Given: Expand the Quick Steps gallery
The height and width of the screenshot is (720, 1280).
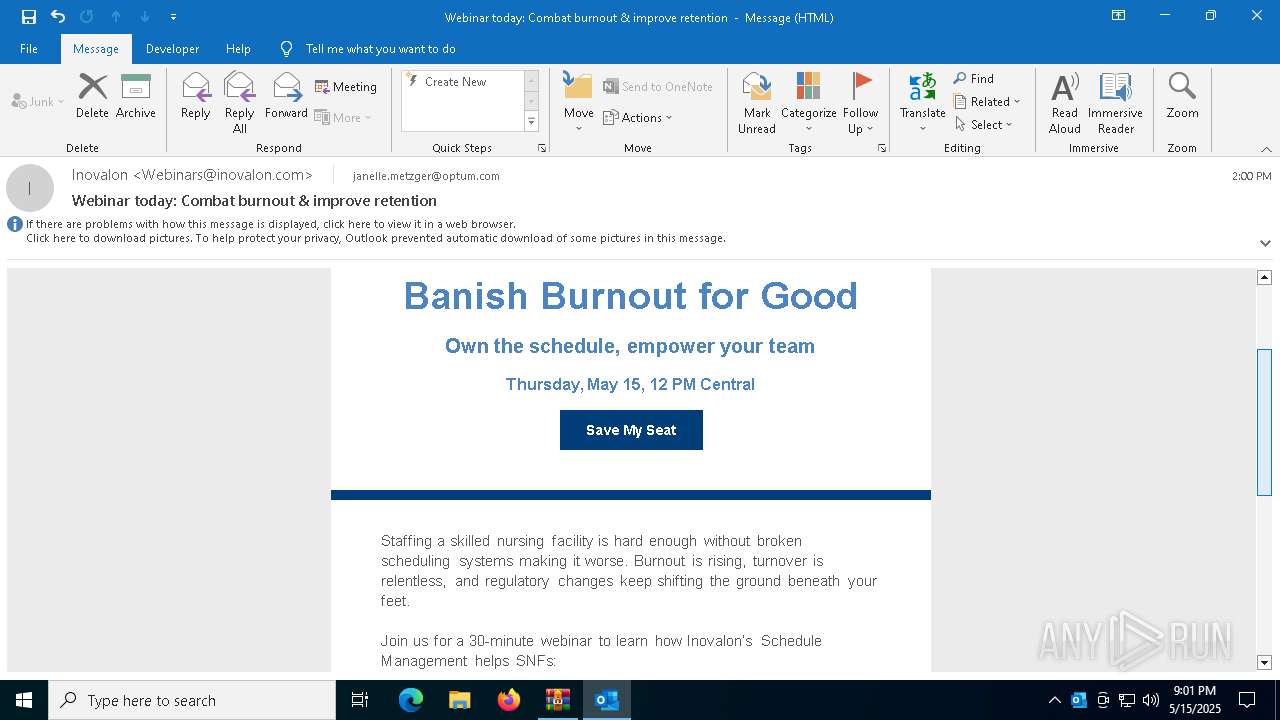Looking at the screenshot, I should pos(531,122).
